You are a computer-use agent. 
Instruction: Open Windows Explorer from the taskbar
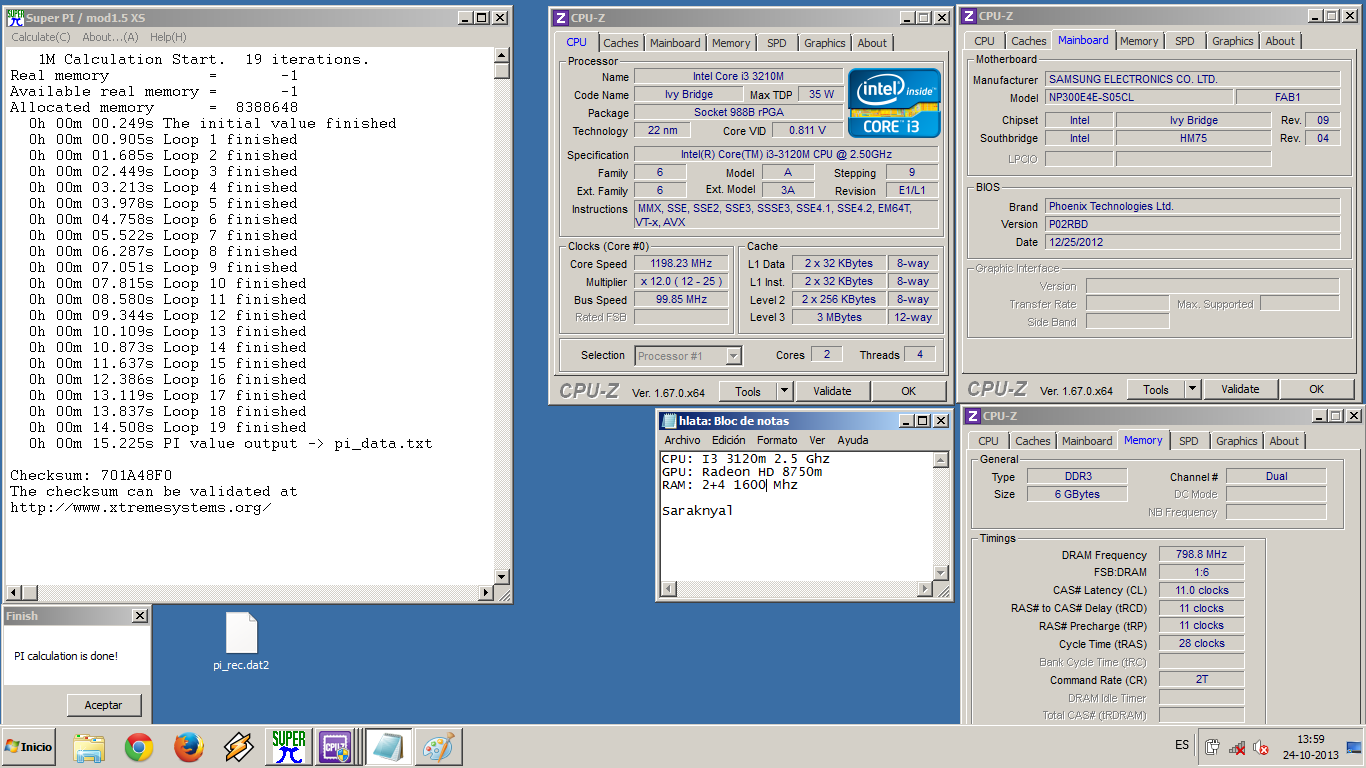[x=89, y=747]
